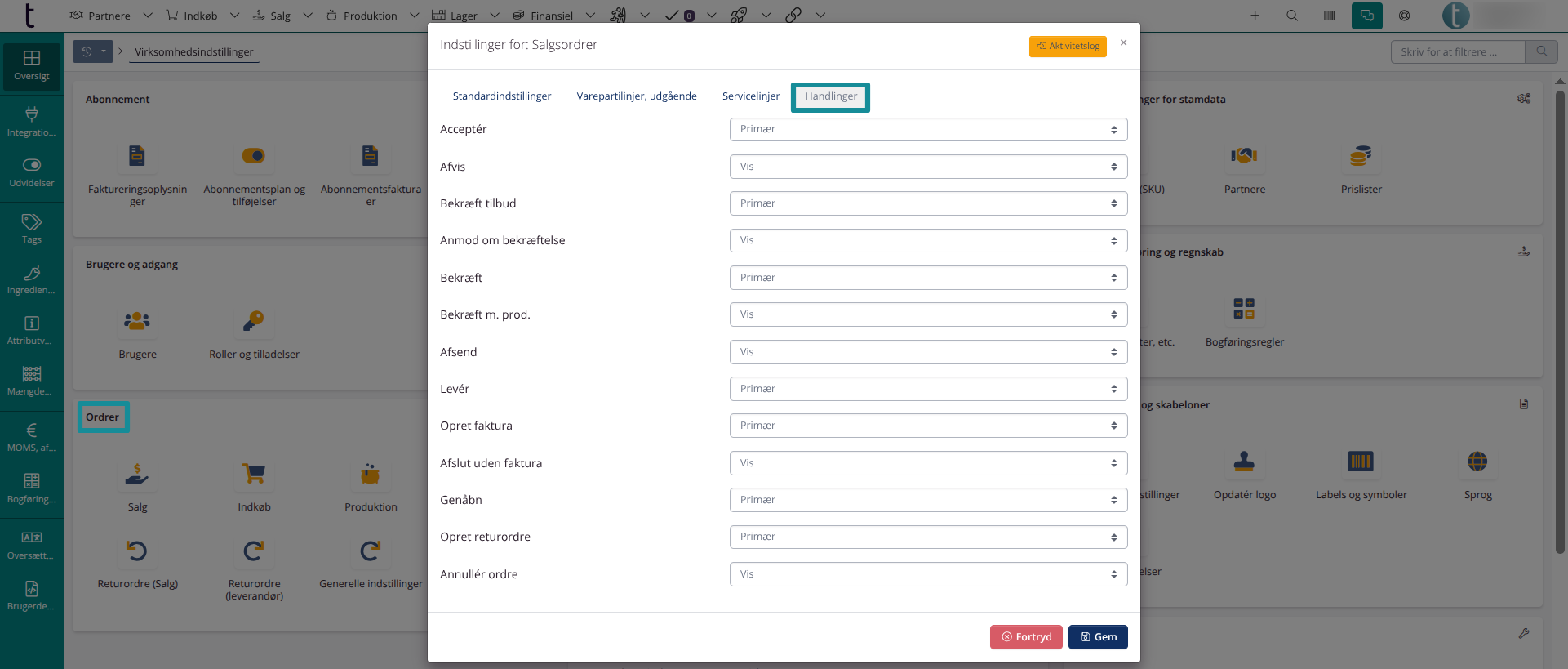Click the Bogføringsregler calculator icon
1568x669 pixels.
tap(1244, 309)
